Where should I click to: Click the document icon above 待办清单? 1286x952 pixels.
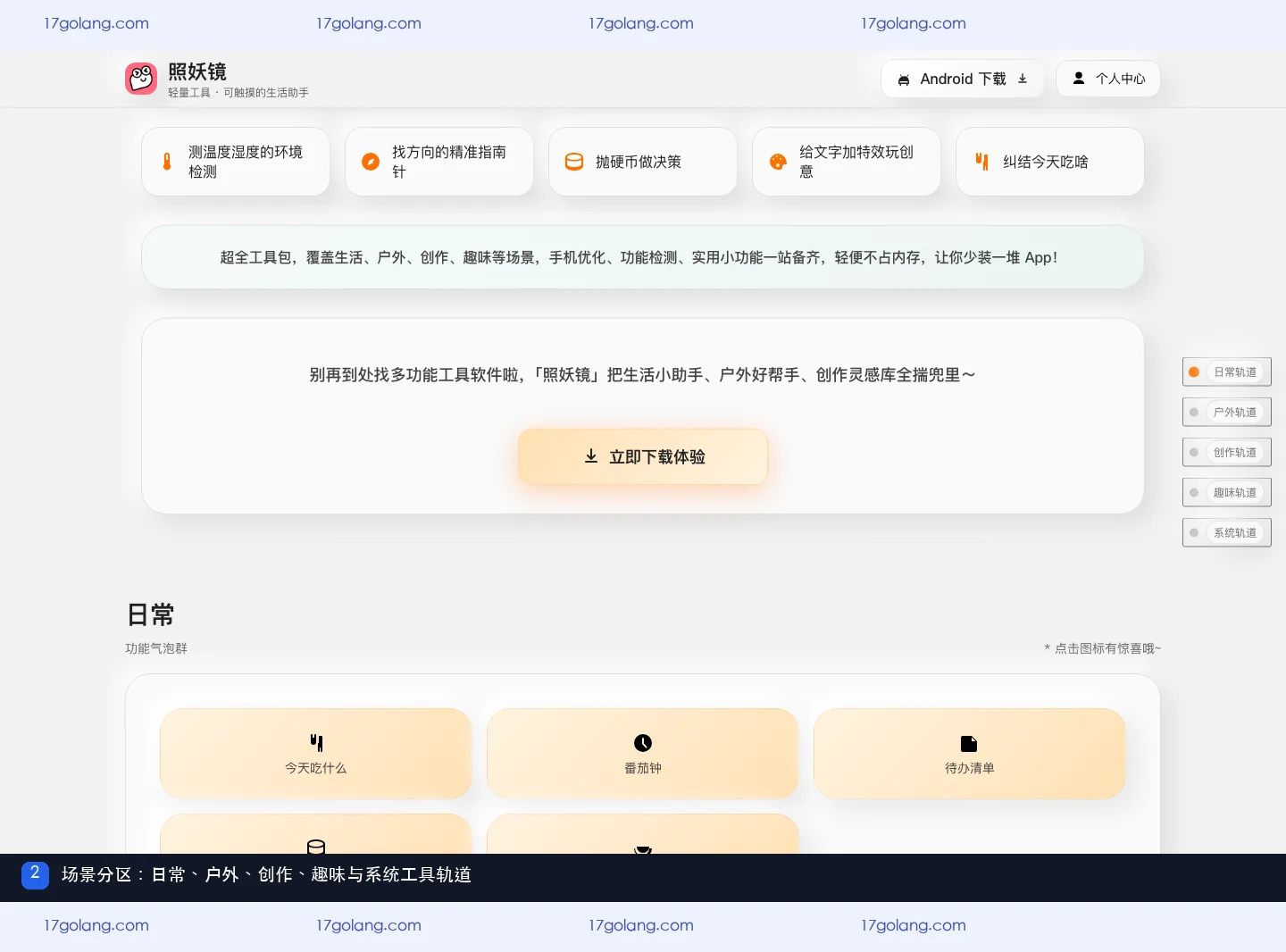point(969,744)
